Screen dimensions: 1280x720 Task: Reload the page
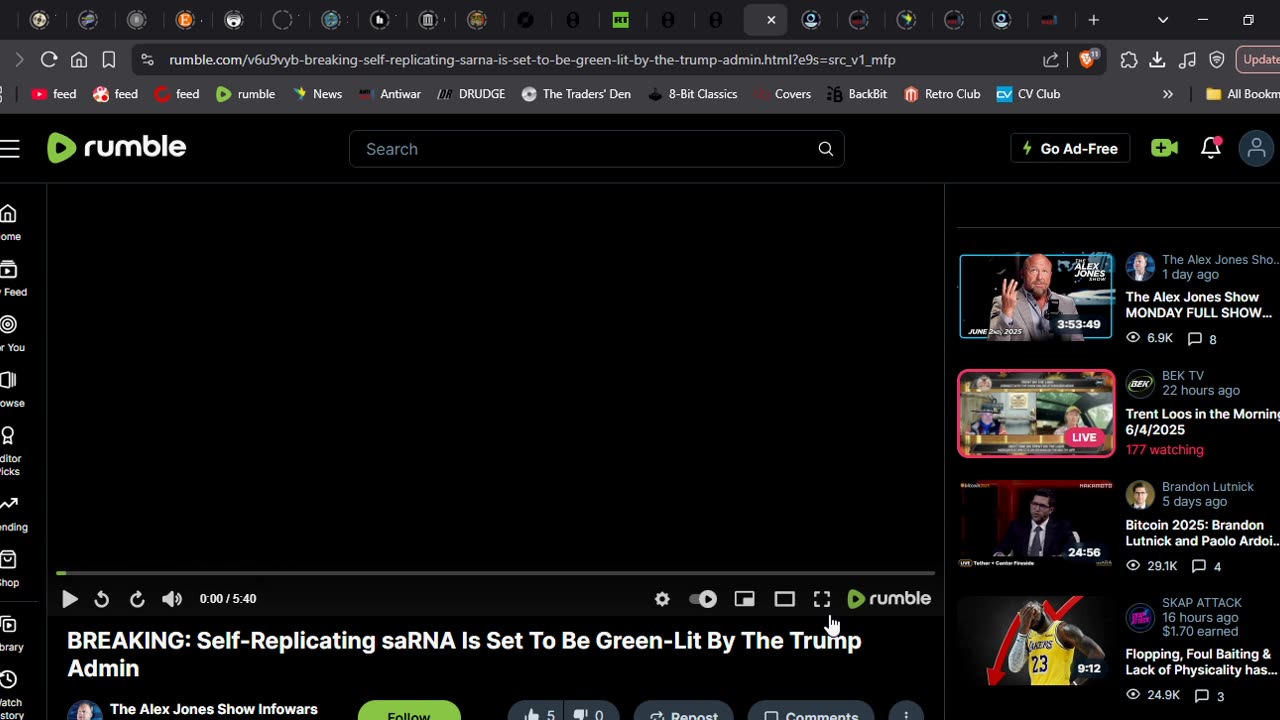[x=48, y=60]
